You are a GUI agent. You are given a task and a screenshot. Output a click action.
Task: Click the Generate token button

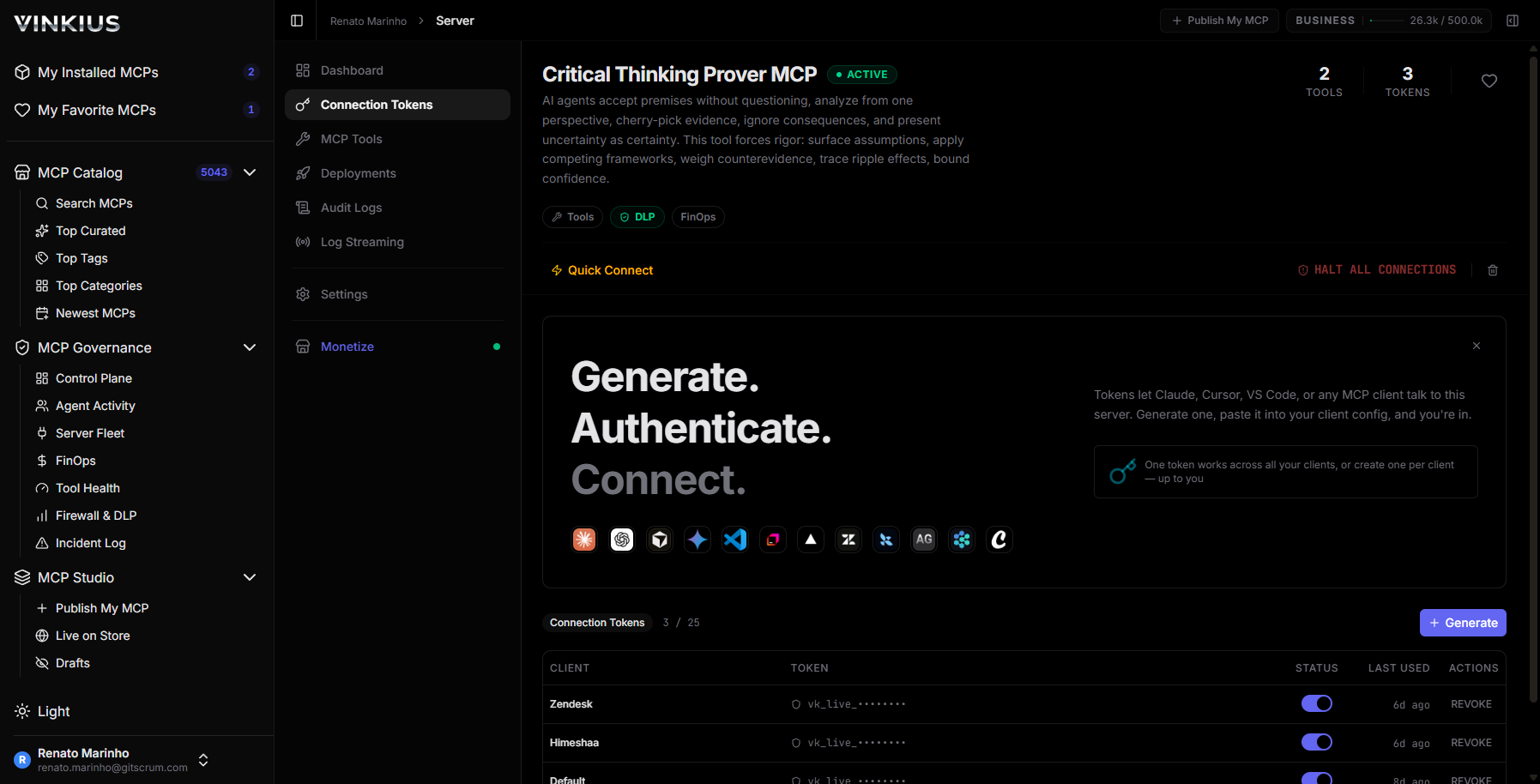[1463, 623]
